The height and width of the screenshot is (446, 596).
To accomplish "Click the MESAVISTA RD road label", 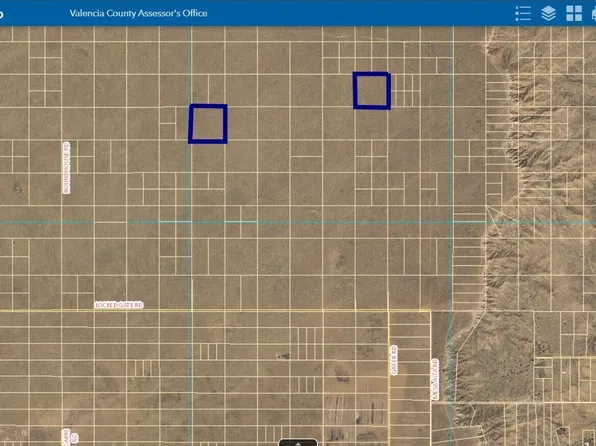I will coord(435,379).
